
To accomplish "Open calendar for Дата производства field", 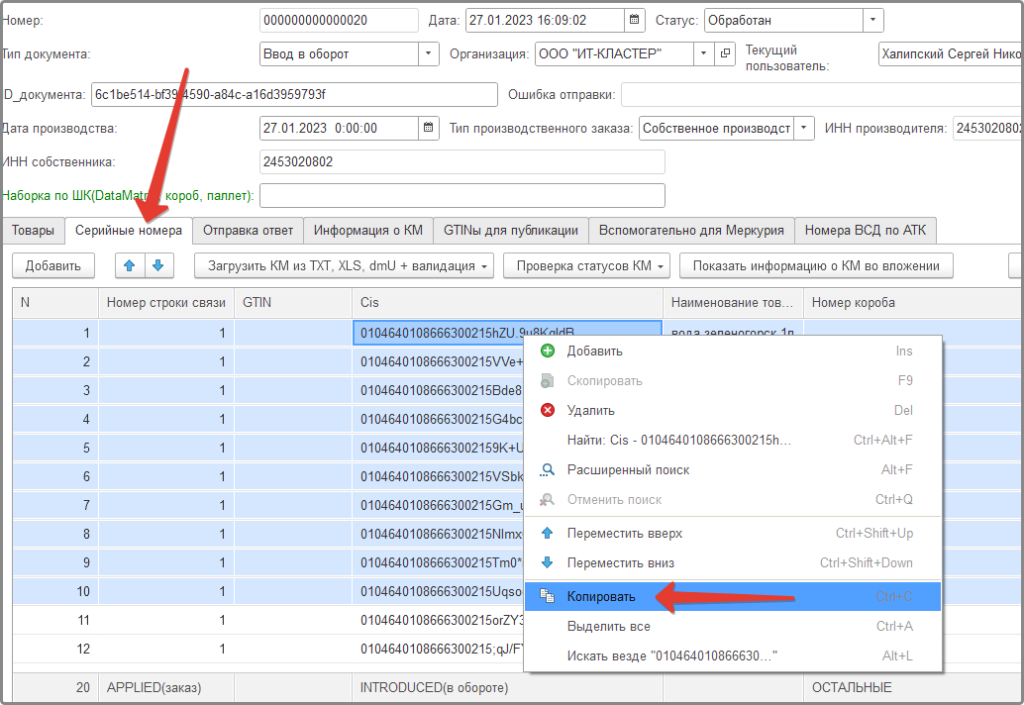I will pyautogui.click(x=428, y=128).
